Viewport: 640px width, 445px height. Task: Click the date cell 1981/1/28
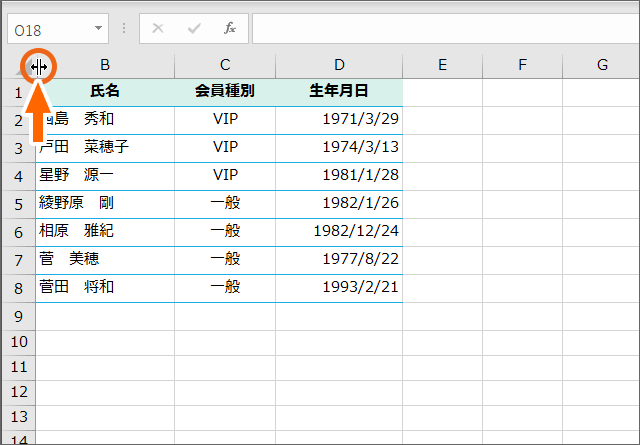tap(339, 176)
